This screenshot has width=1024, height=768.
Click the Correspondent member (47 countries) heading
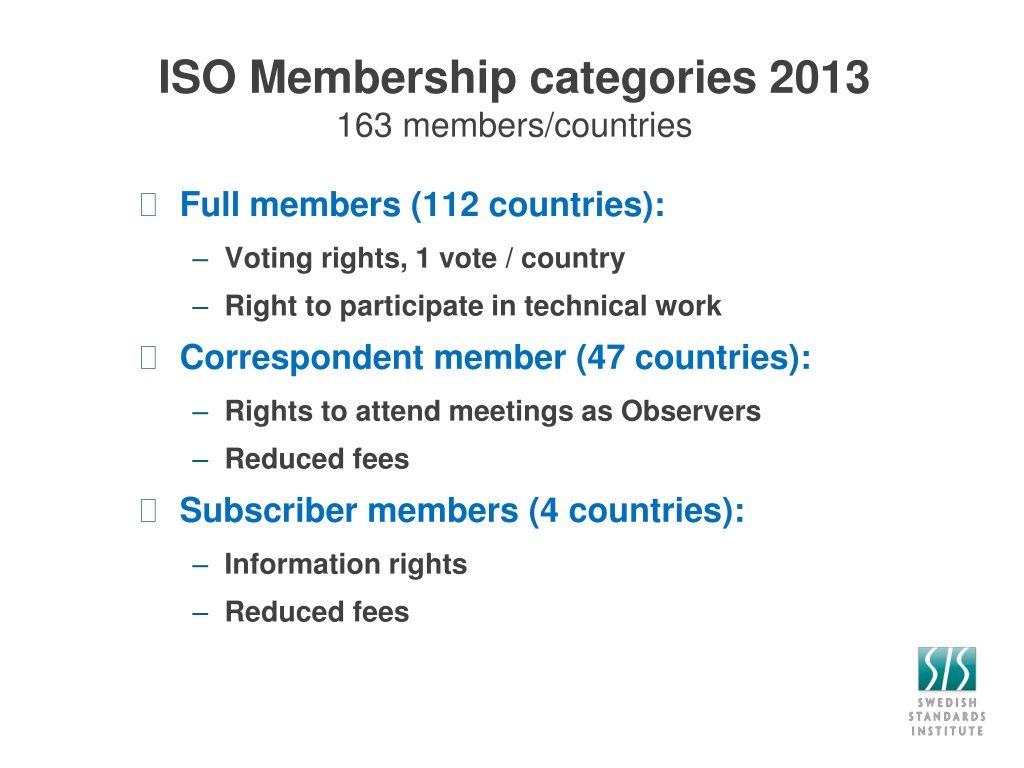click(x=495, y=358)
